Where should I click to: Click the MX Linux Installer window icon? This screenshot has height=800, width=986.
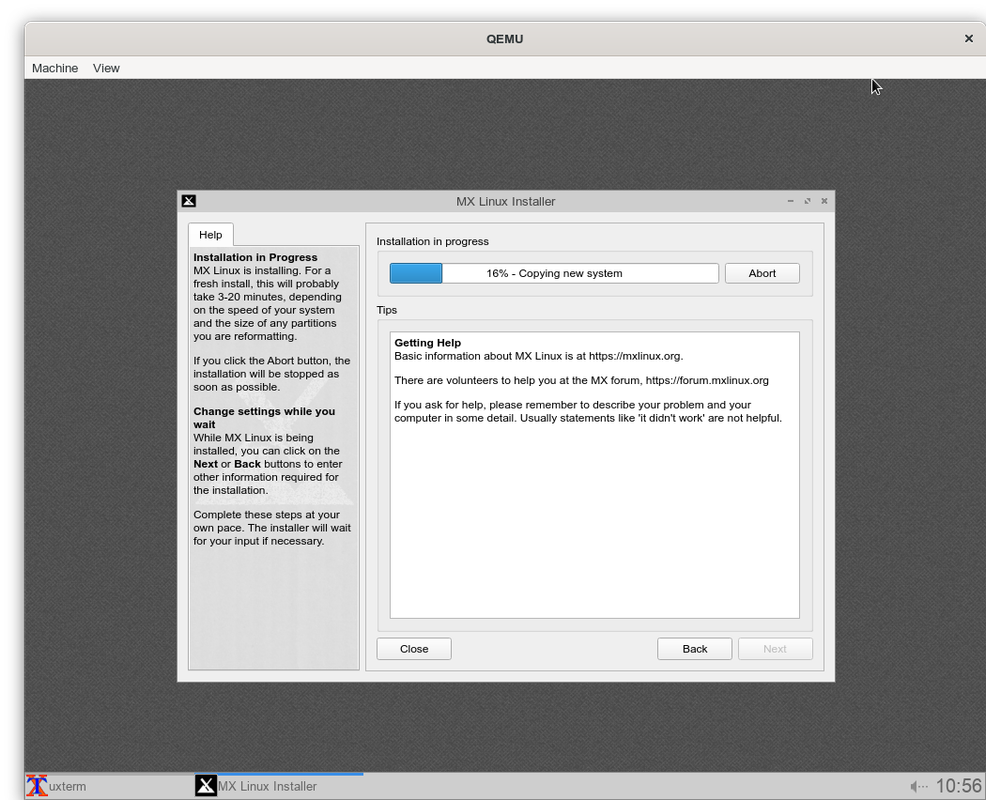pos(189,201)
